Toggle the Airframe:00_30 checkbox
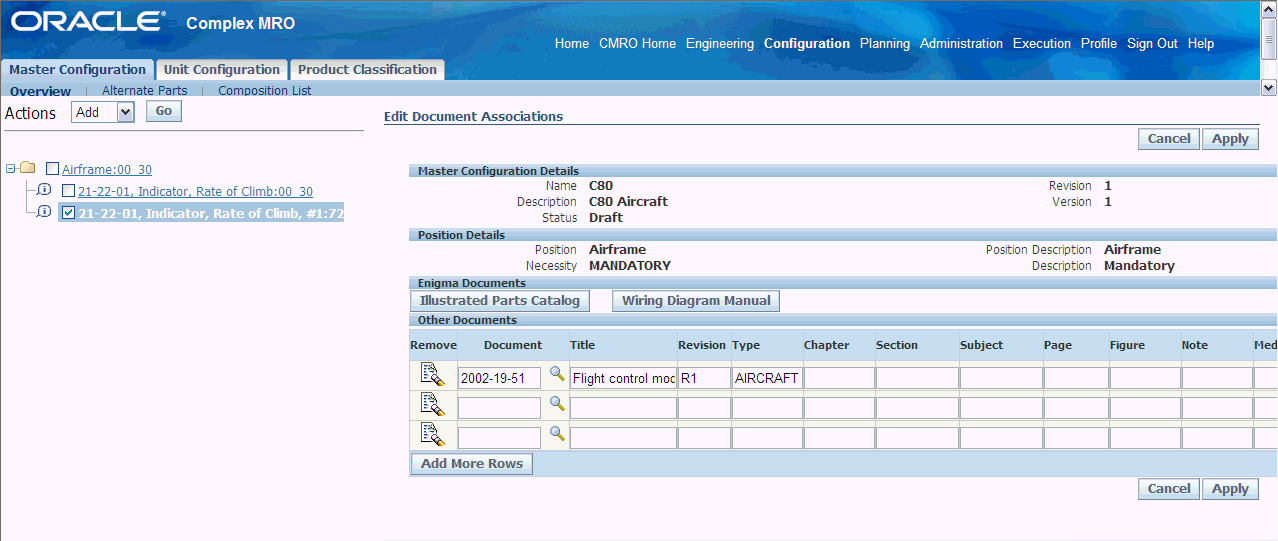The height and width of the screenshot is (541, 1278). click(52, 169)
